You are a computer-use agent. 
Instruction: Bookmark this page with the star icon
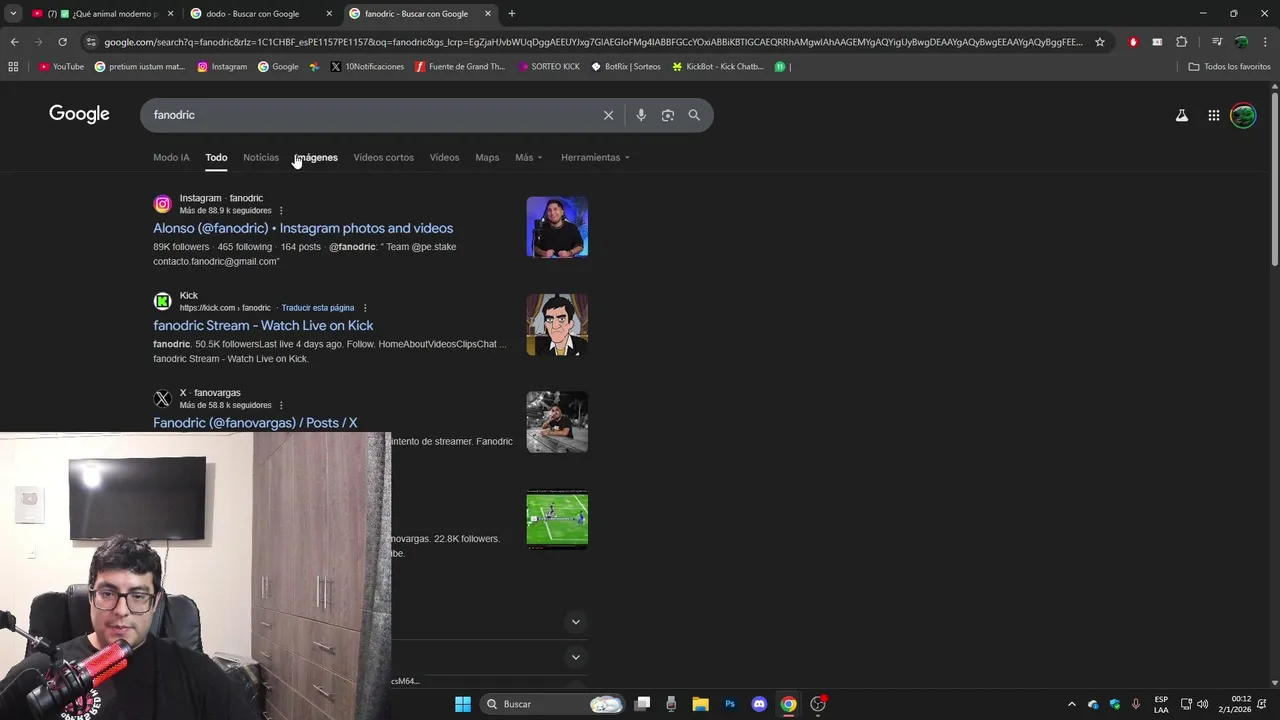(1100, 42)
